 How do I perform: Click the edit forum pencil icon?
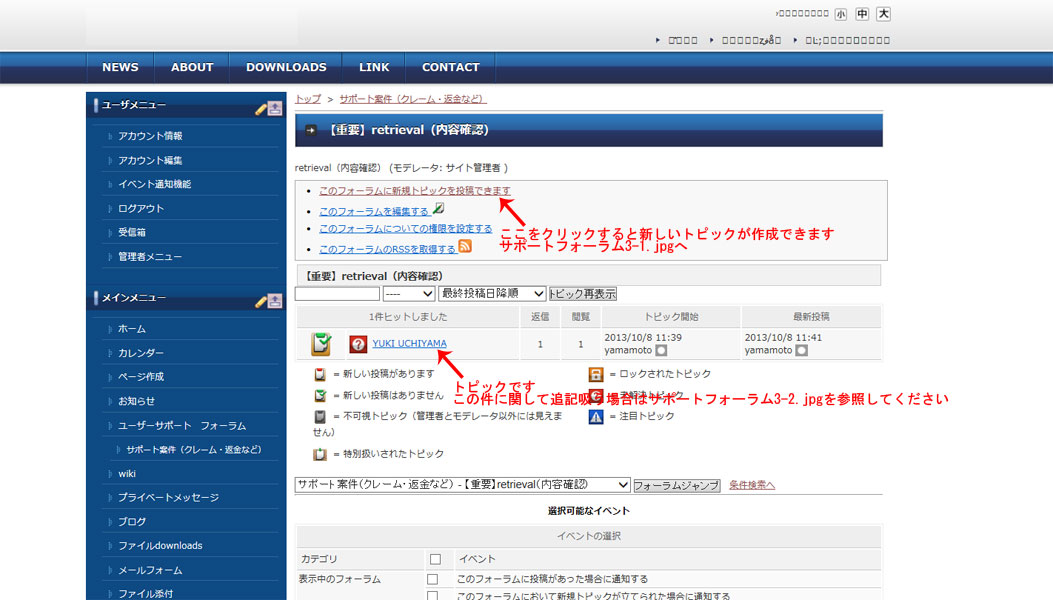(439, 209)
